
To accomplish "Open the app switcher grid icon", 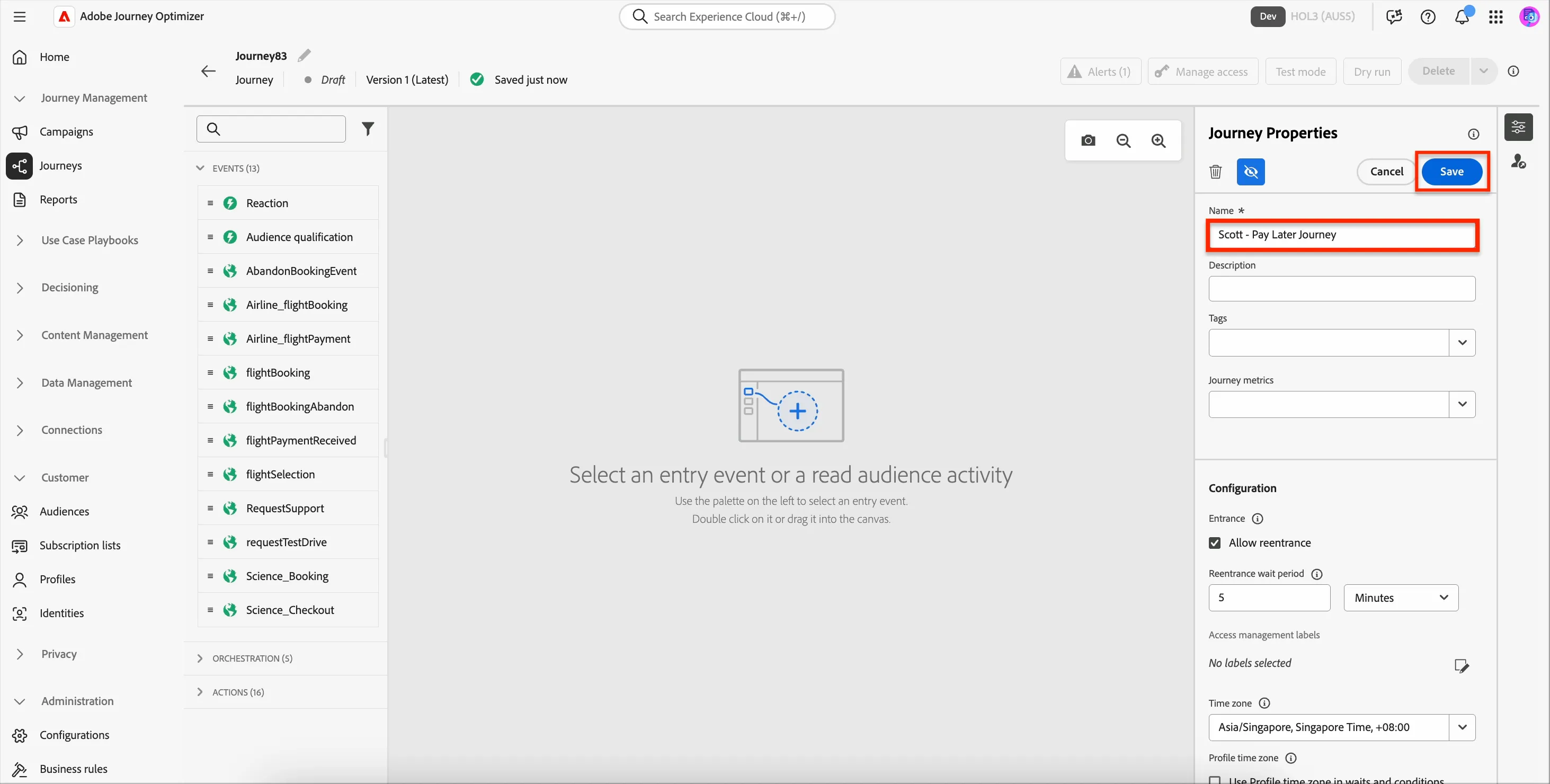I will (1496, 16).
